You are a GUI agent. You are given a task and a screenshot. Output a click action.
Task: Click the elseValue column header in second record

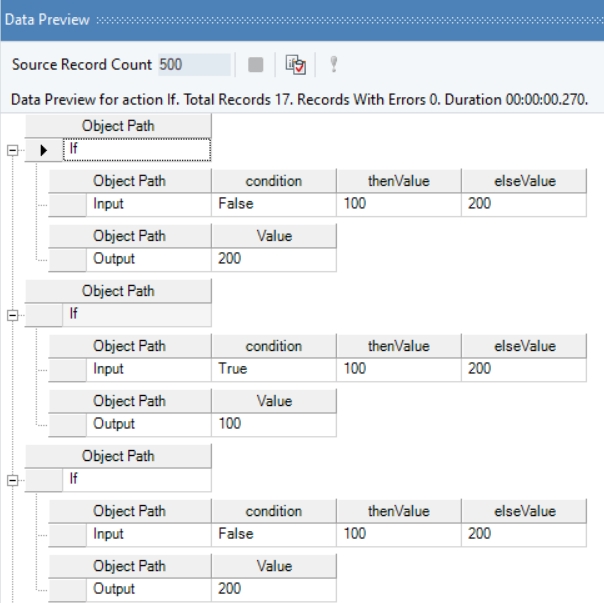[524, 346]
